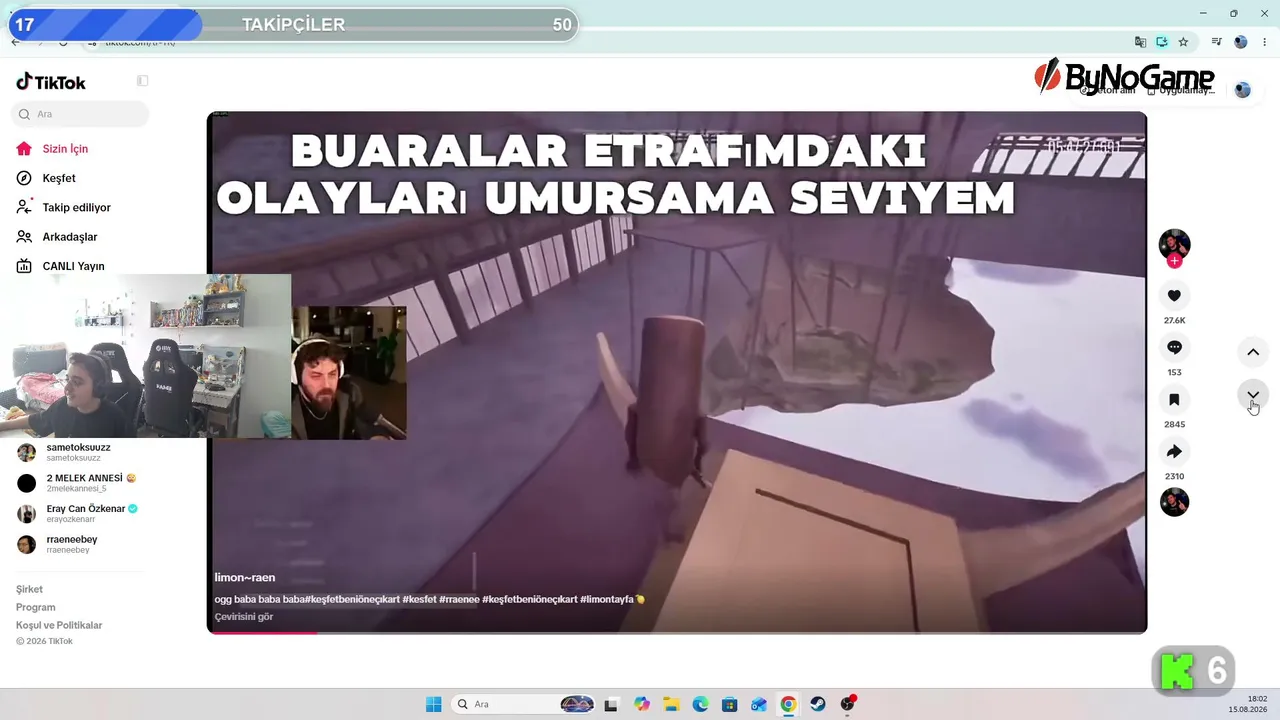
Task: Open the Windows Start menu
Action: 434,704
